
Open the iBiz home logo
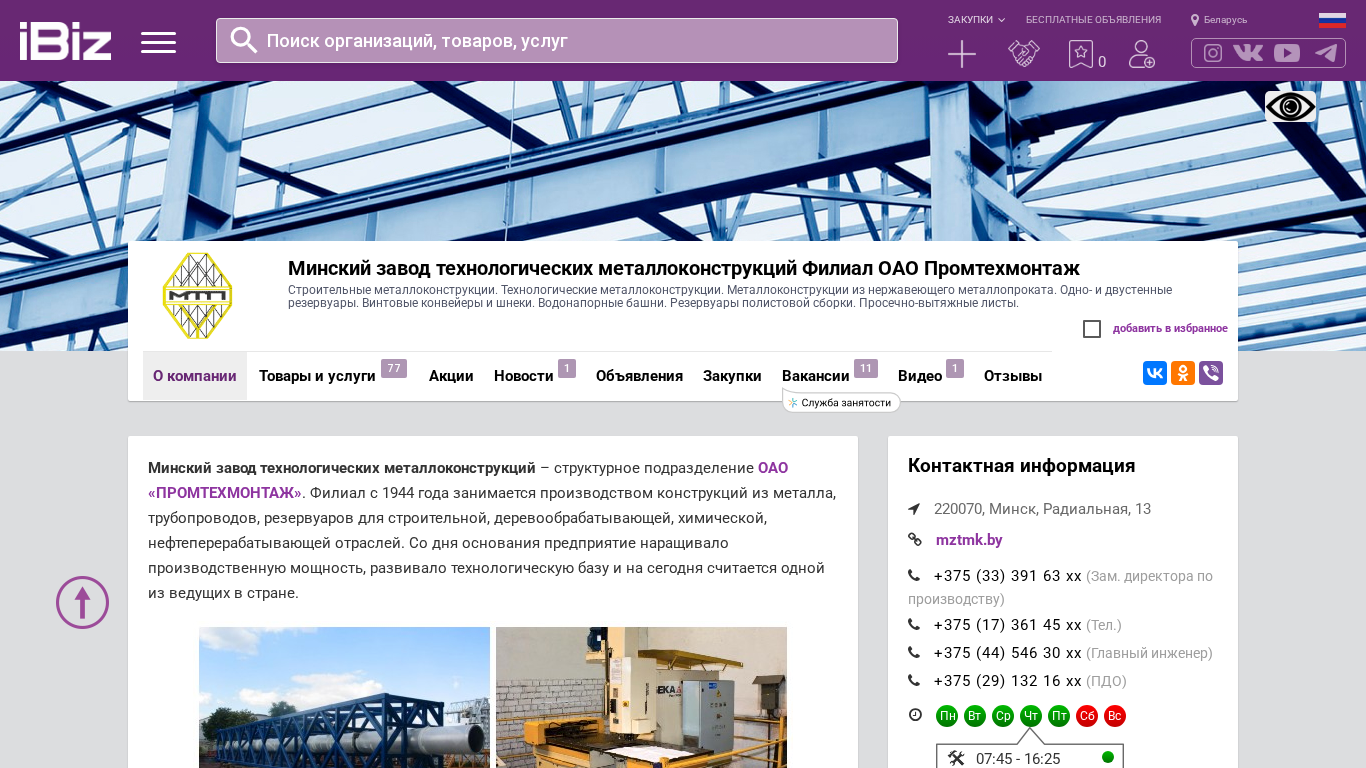pyautogui.click(x=65, y=41)
